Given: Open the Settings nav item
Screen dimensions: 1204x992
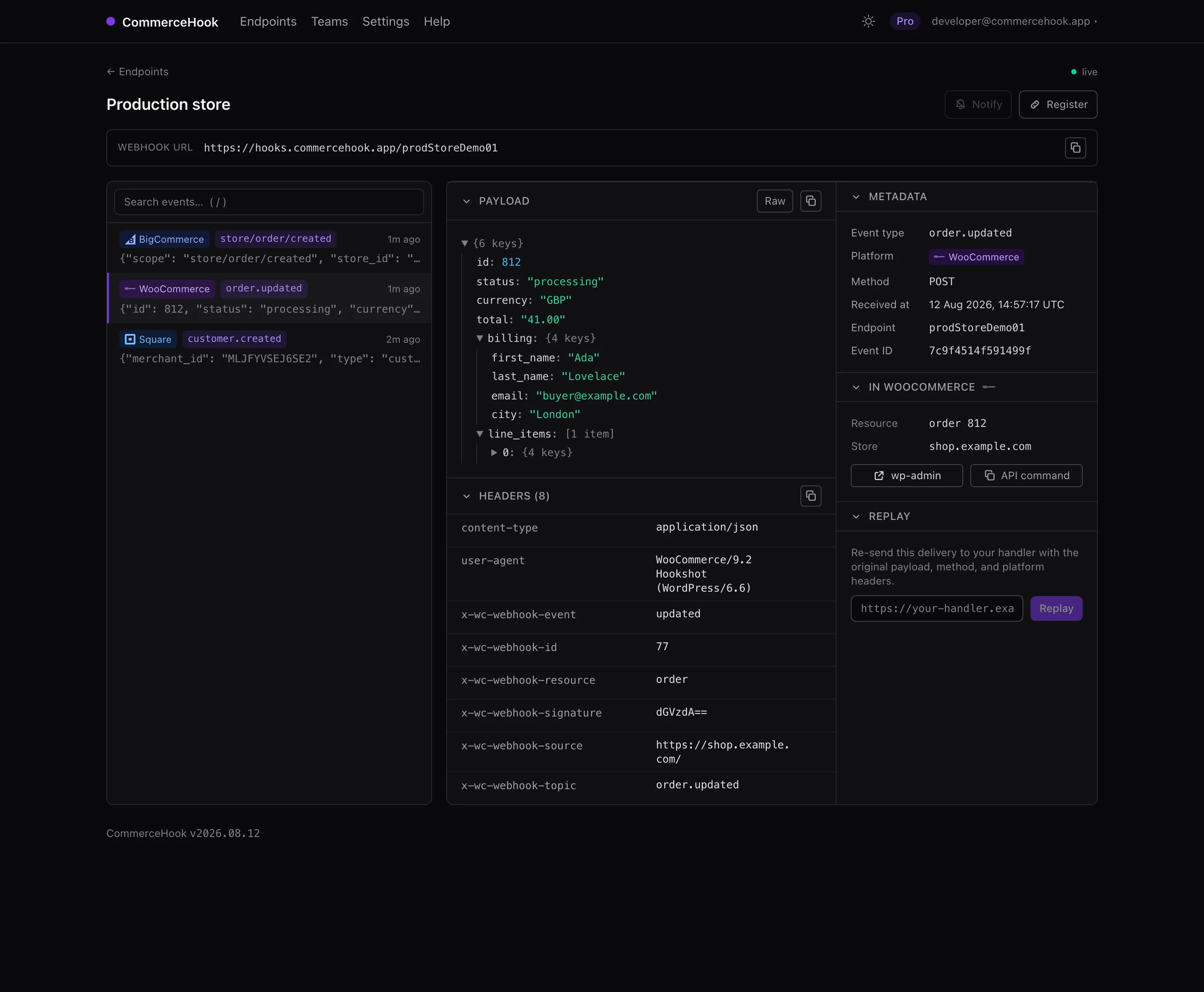Looking at the screenshot, I should (386, 22).
